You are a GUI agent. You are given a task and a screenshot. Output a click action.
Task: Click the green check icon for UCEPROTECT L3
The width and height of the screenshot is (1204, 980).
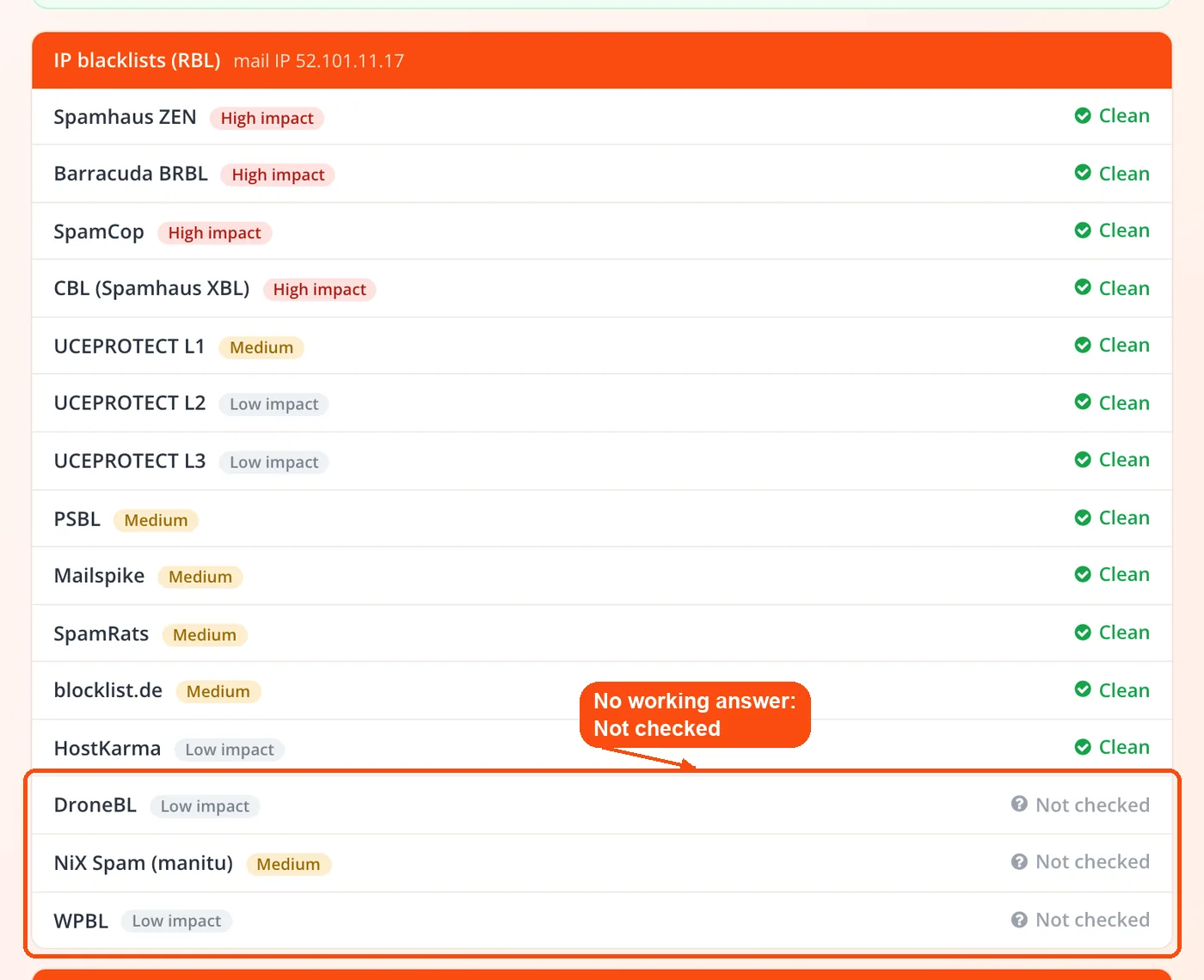coord(1083,460)
